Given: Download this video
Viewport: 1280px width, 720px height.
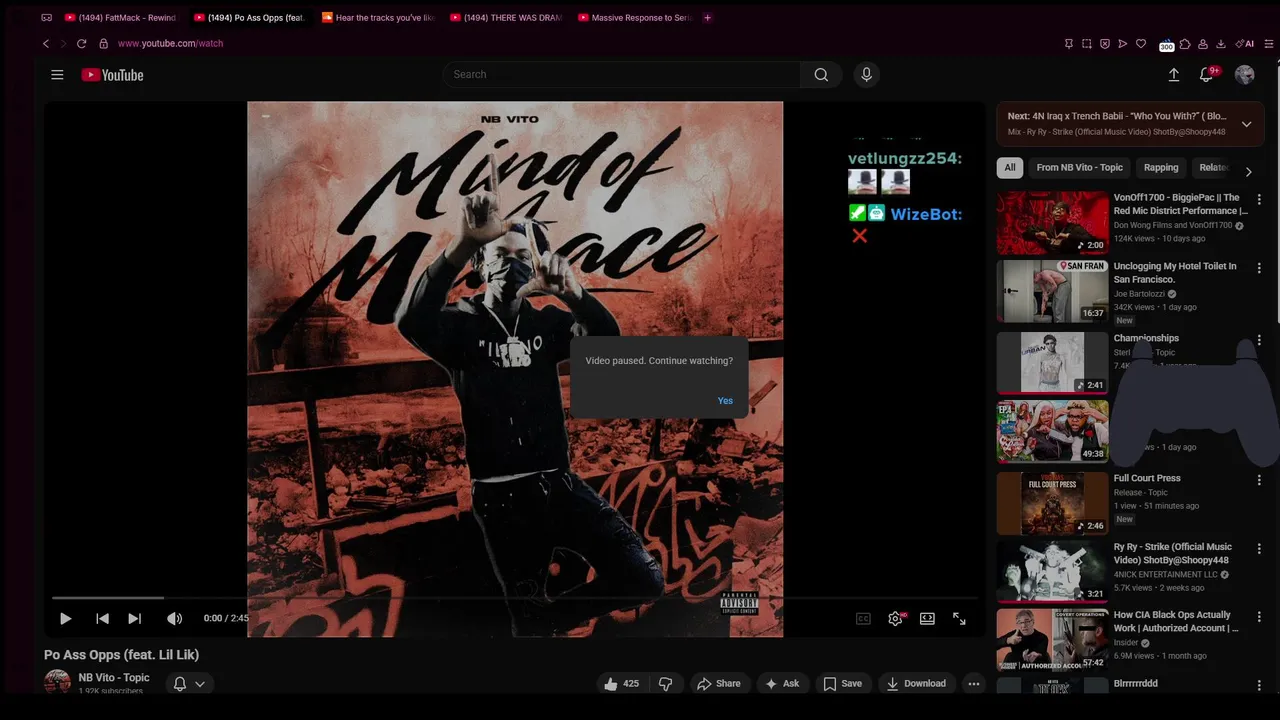Looking at the screenshot, I should [916, 684].
